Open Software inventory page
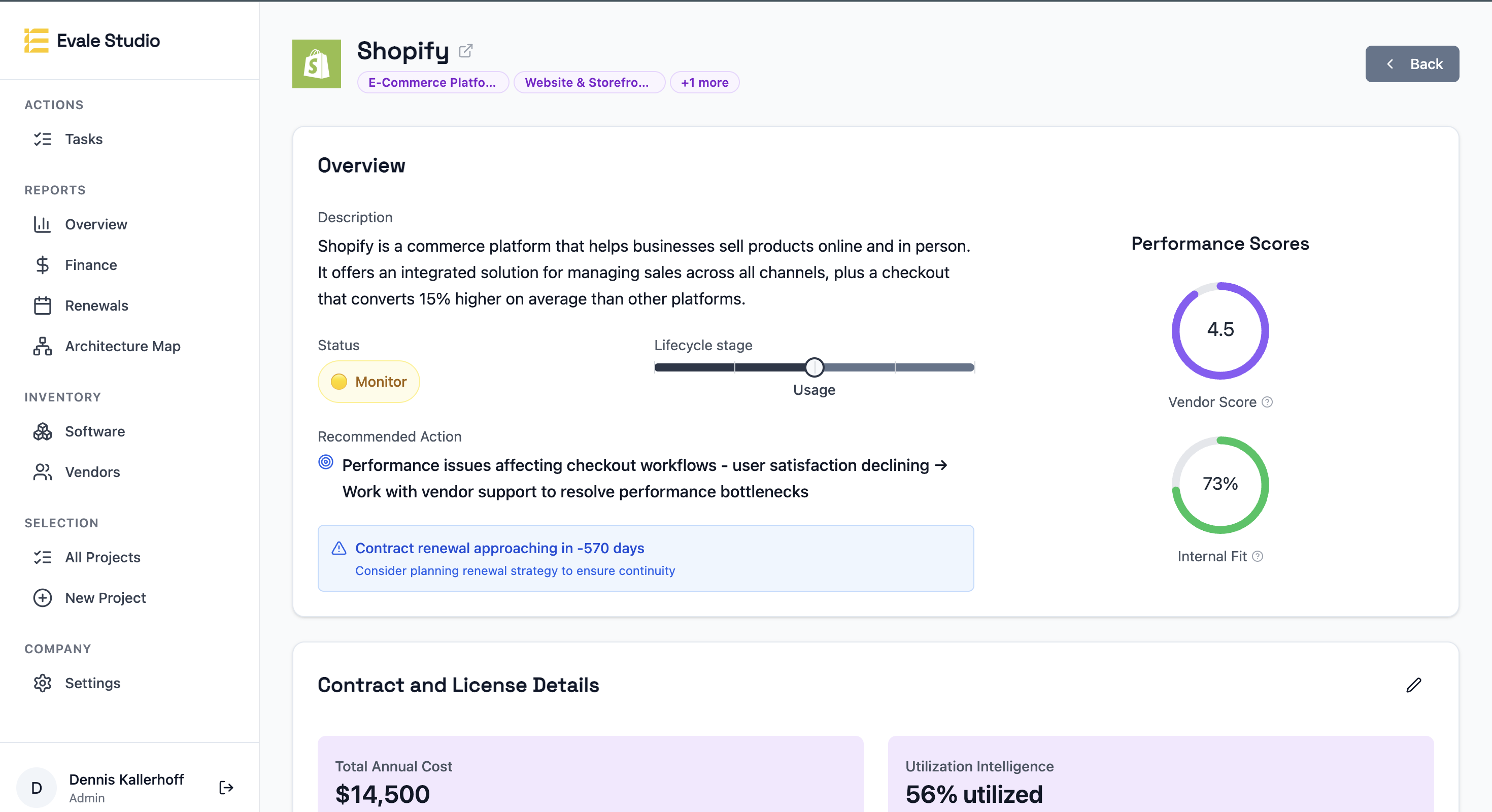1492x812 pixels. [95, 431]
